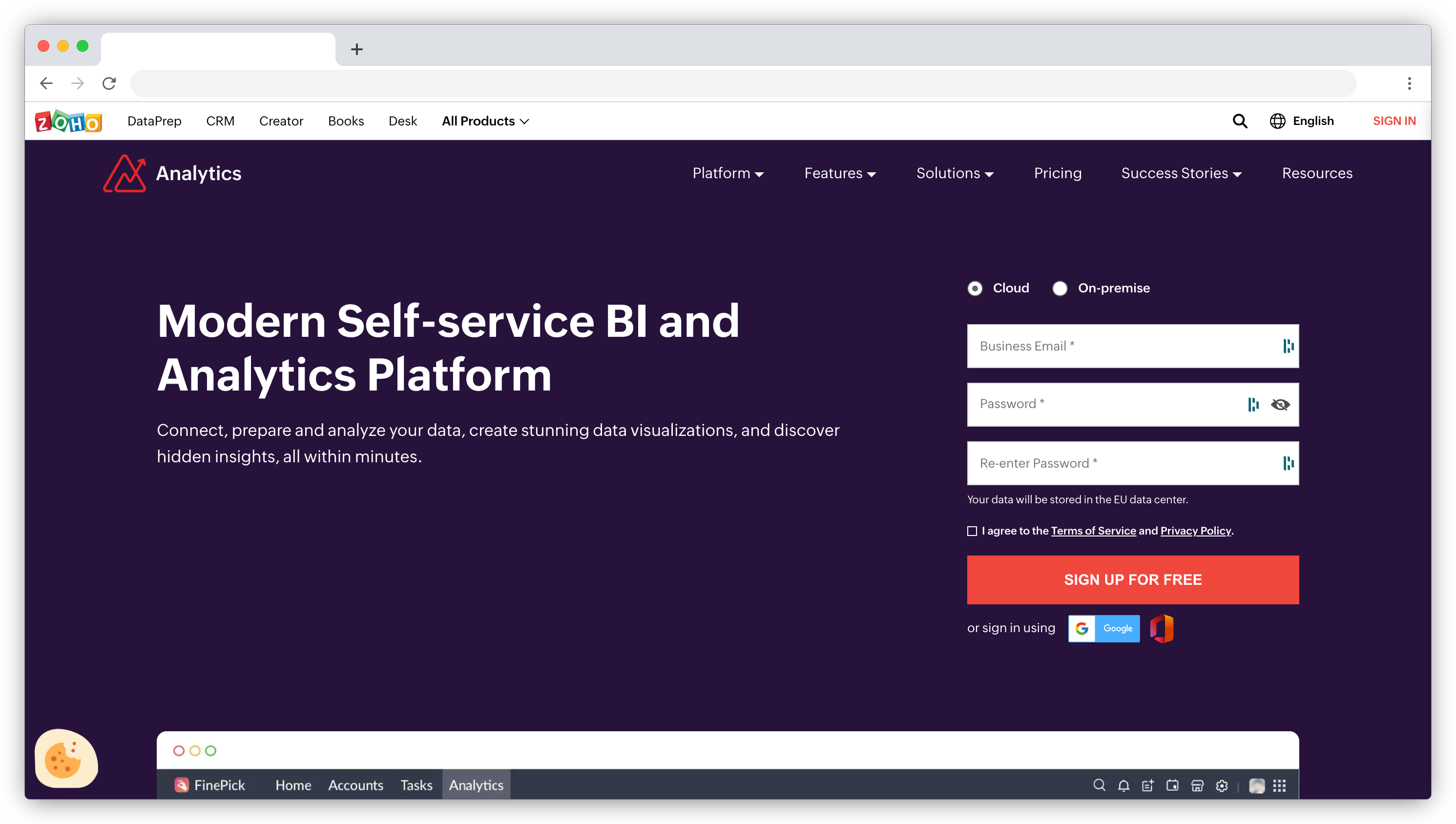Open cookie preferences icon
This screenshot has width=1456, height=824.
(x=66, y=759)
